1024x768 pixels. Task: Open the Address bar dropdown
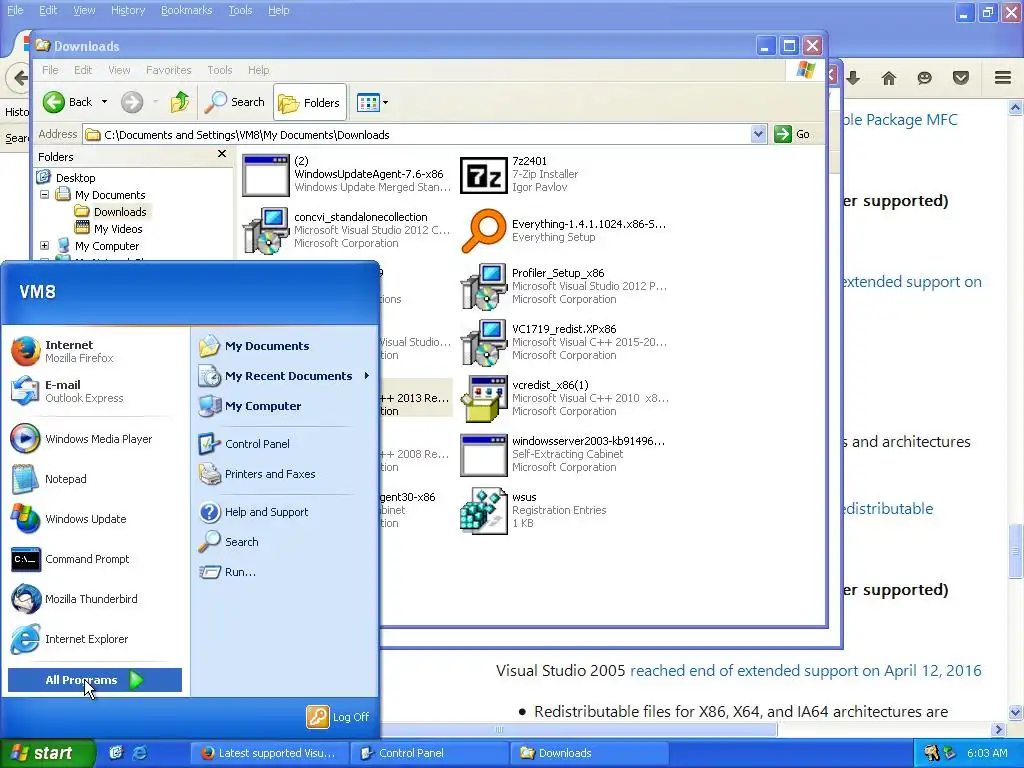(758, 135)
